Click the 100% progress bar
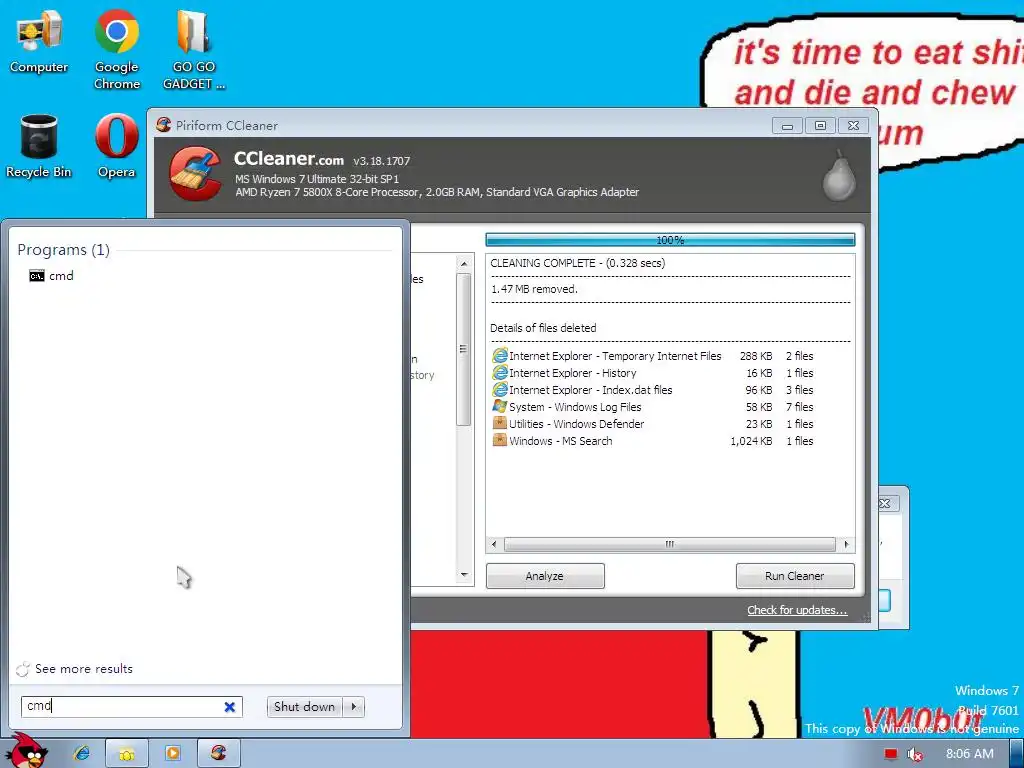The height and width of the screenshot is (768, 1024). coord(670,240)
